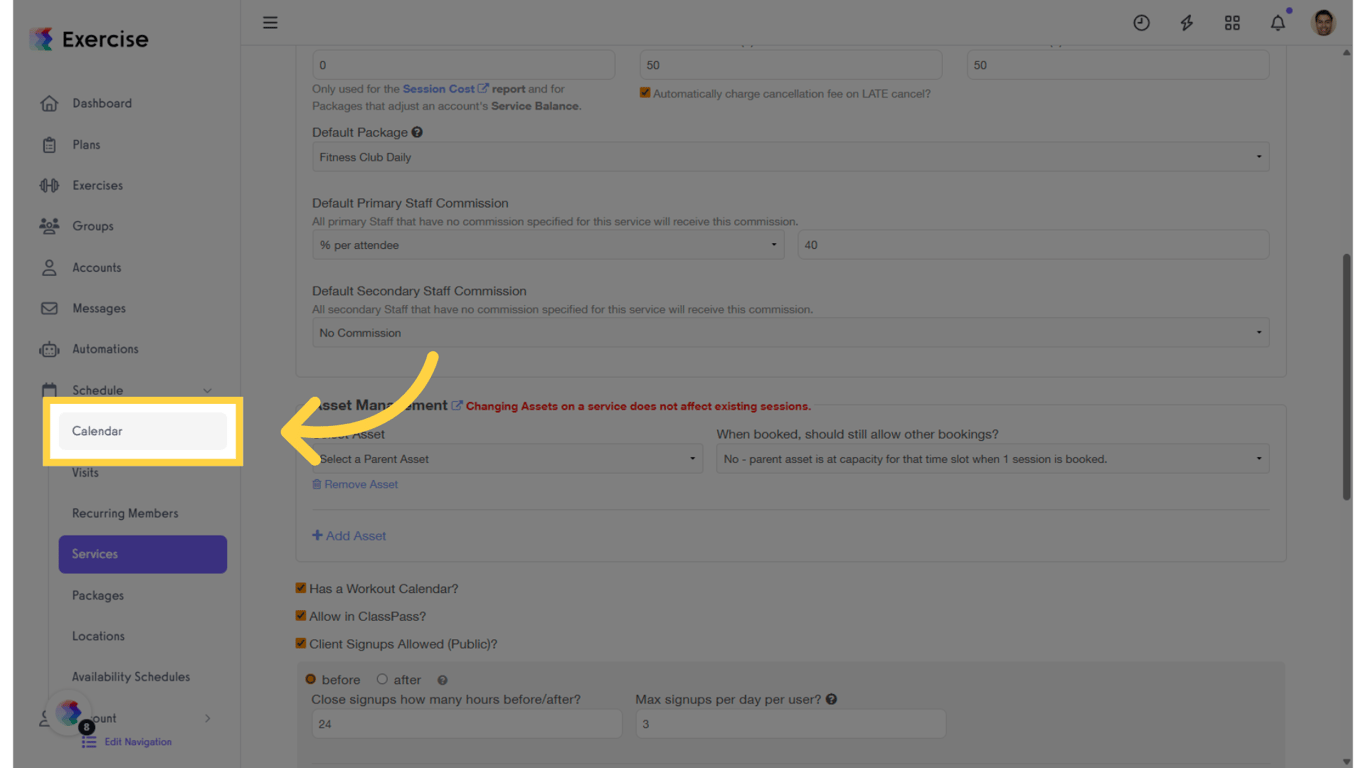This screenshot has height=768, width=1366.
Task: Open the clock history icon
Action: pyautogui.click(x=1141, y=23)
